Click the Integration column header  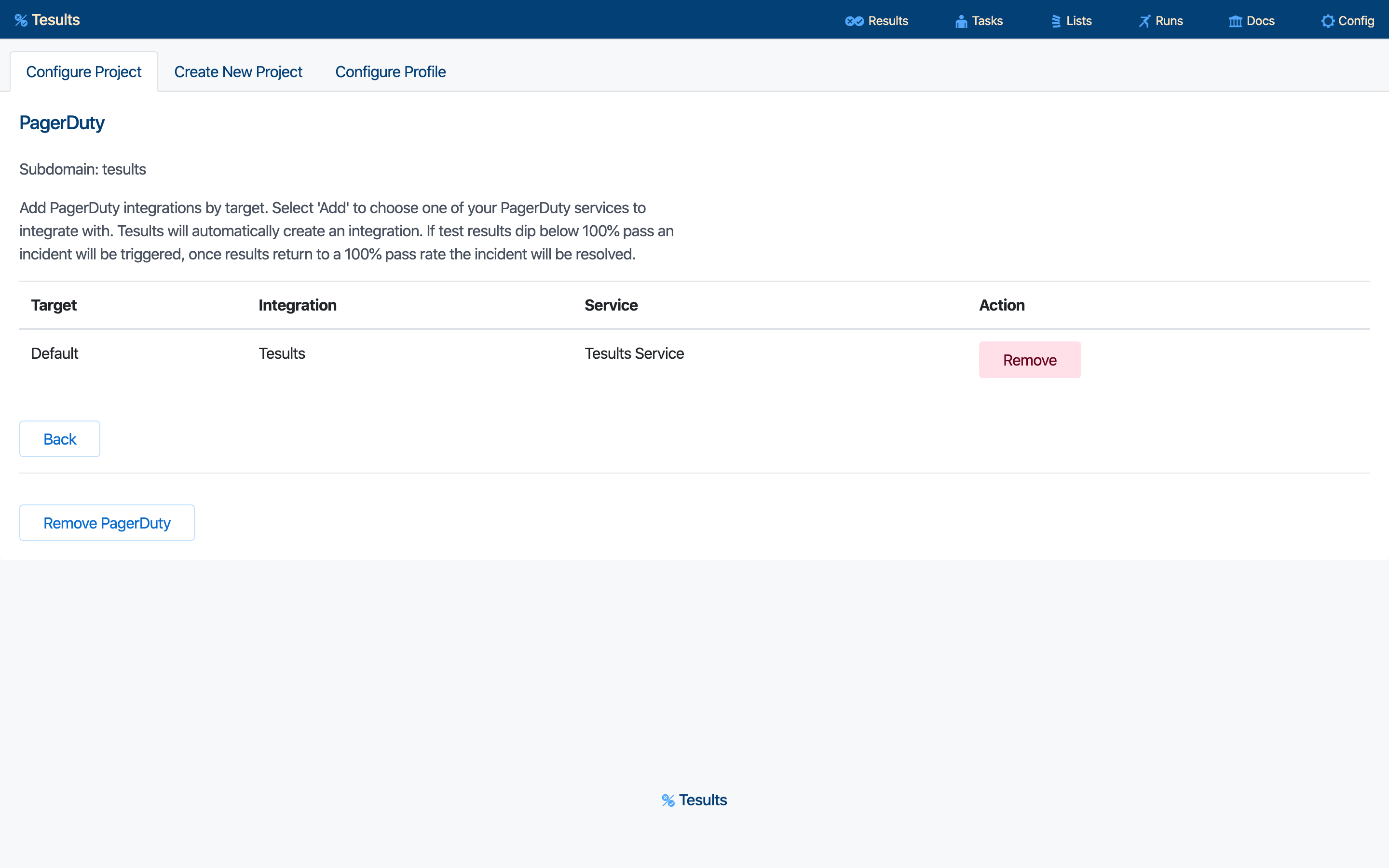(297, 305)
